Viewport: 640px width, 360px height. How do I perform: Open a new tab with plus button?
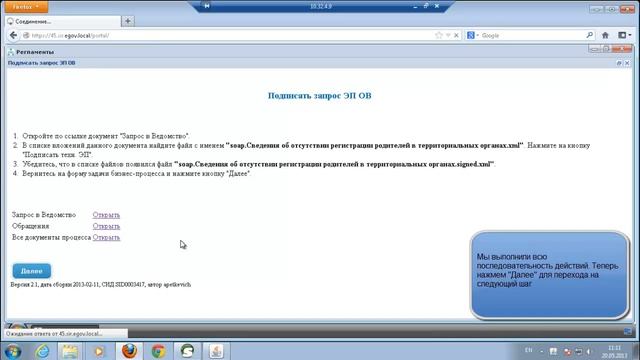[x=128, y=21]
